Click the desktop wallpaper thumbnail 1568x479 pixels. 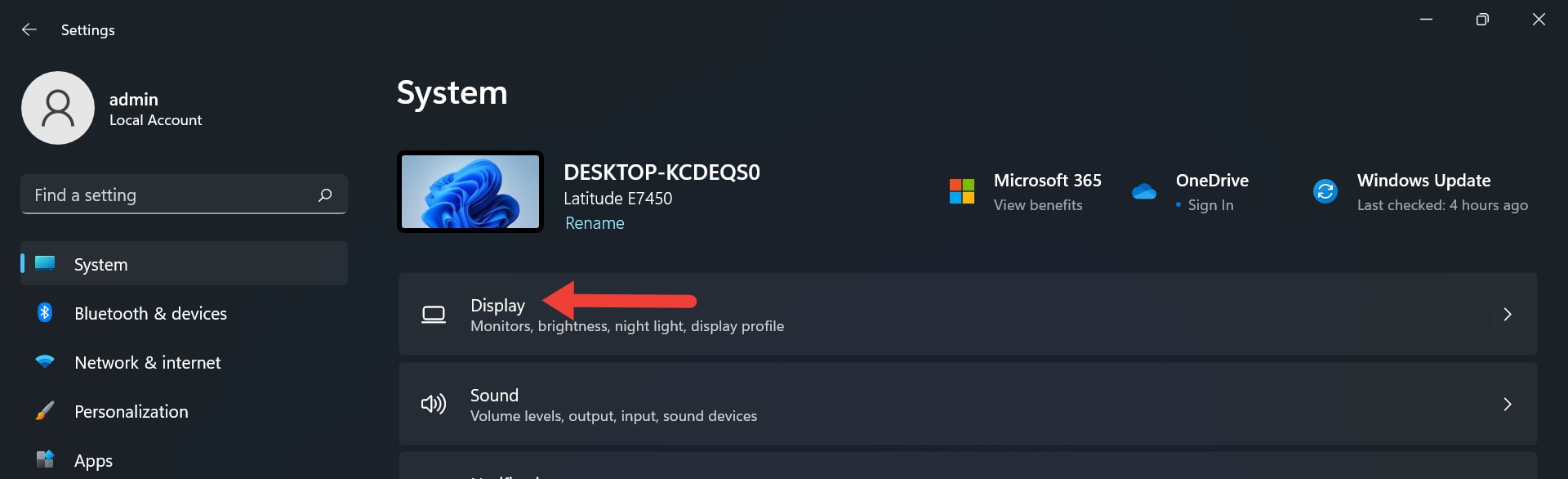(x=470, y=190)
